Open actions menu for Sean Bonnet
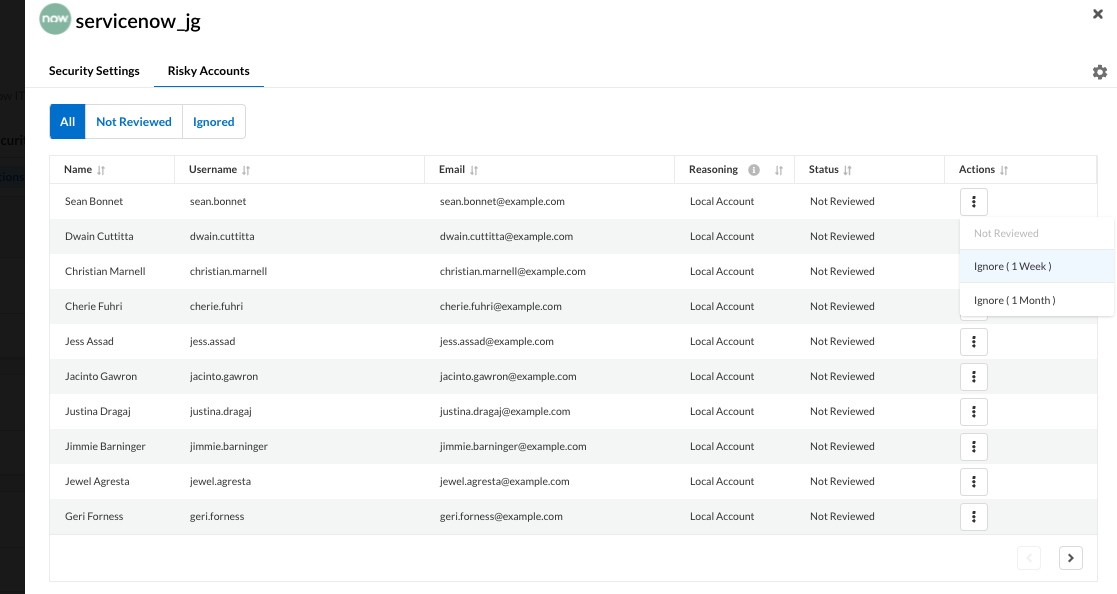 tap(973, 202)
